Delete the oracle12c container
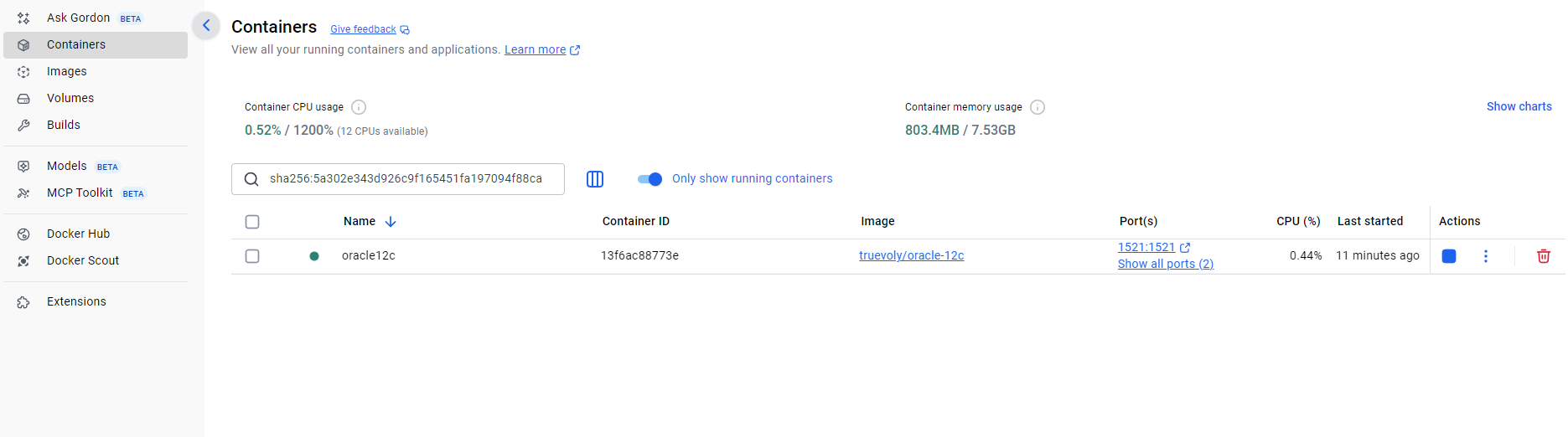Screen dimensions: 1568x437 (x=1544, y=256)
